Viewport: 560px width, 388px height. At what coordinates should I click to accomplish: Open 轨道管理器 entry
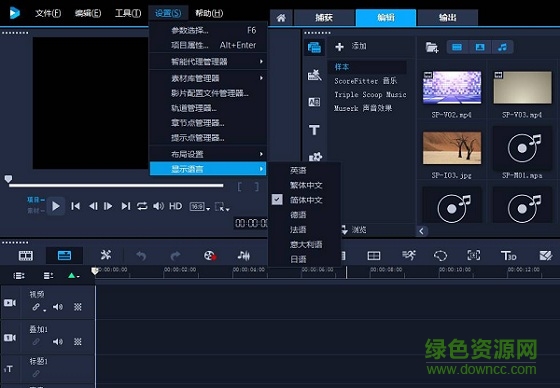(x=208, y=108)
